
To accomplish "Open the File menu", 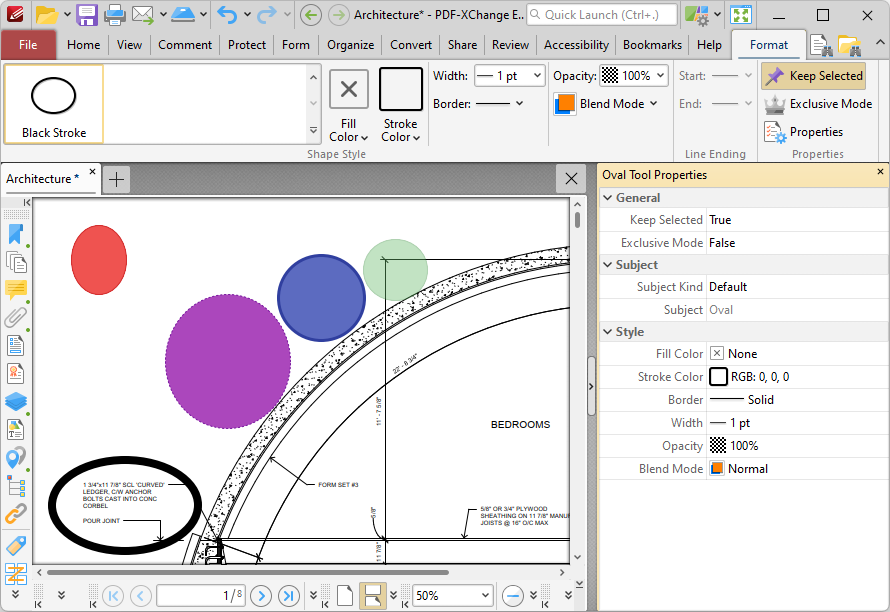I will (x=28, y=45).
